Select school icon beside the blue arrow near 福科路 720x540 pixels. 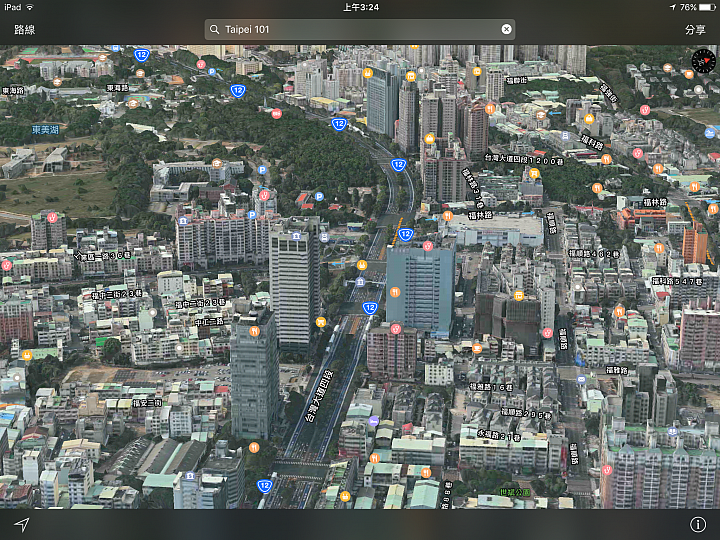(541, 115)
